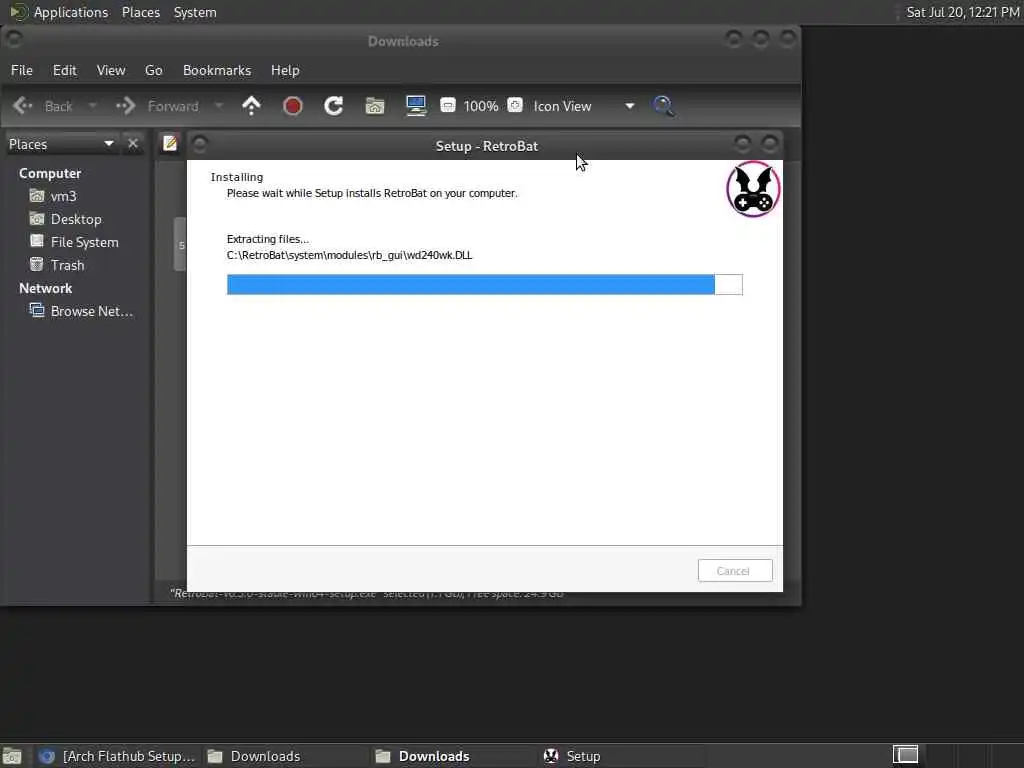This screenshot has width=1024, height=768.
Task: Open the Home folder icon
Action: (375, 106)
